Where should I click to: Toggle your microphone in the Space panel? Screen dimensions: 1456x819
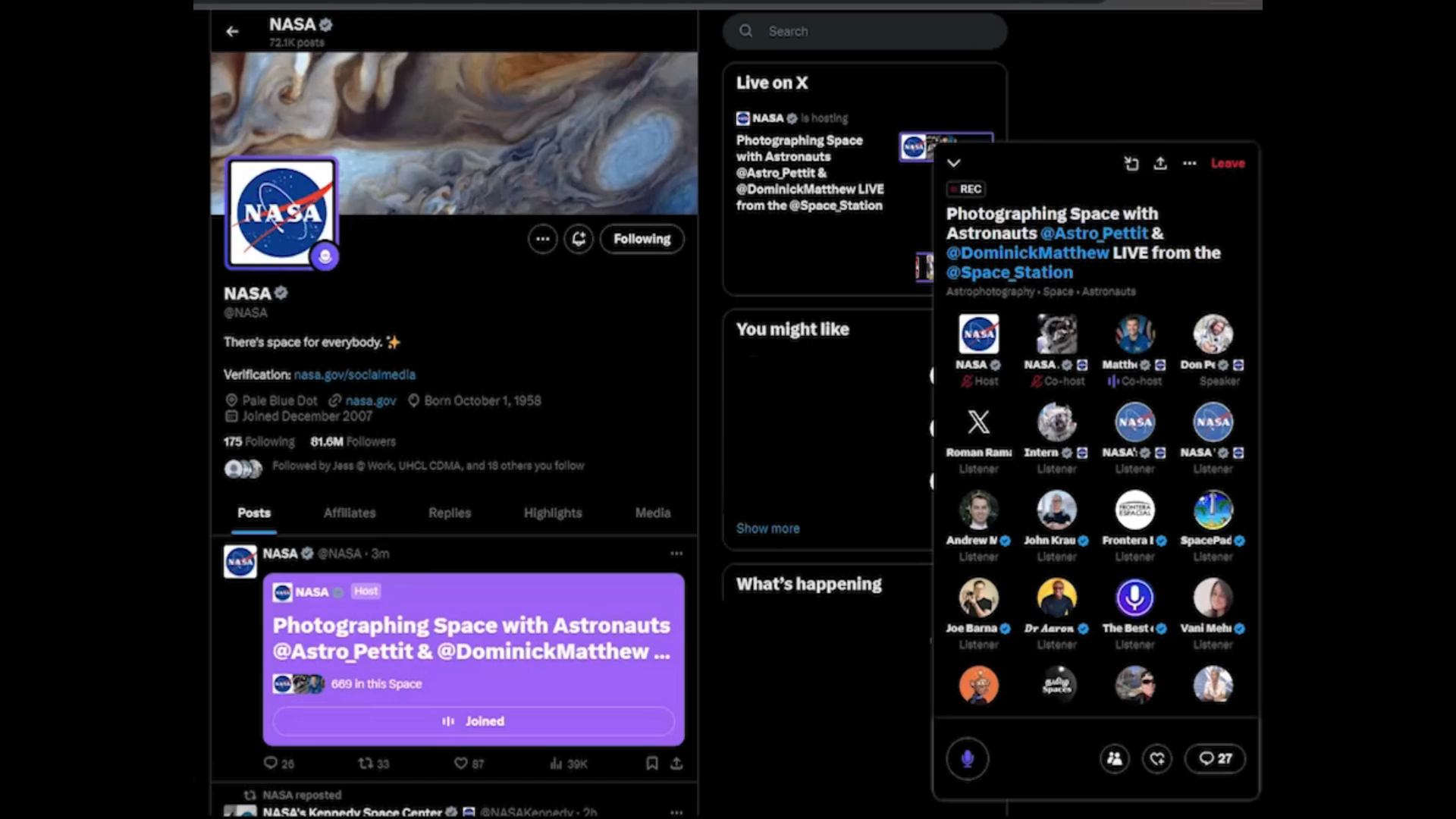[967, 758]
